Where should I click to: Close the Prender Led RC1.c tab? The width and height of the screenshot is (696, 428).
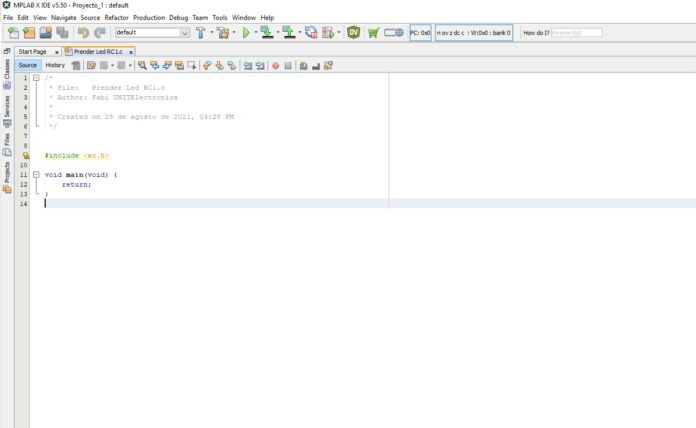(131, 51)
